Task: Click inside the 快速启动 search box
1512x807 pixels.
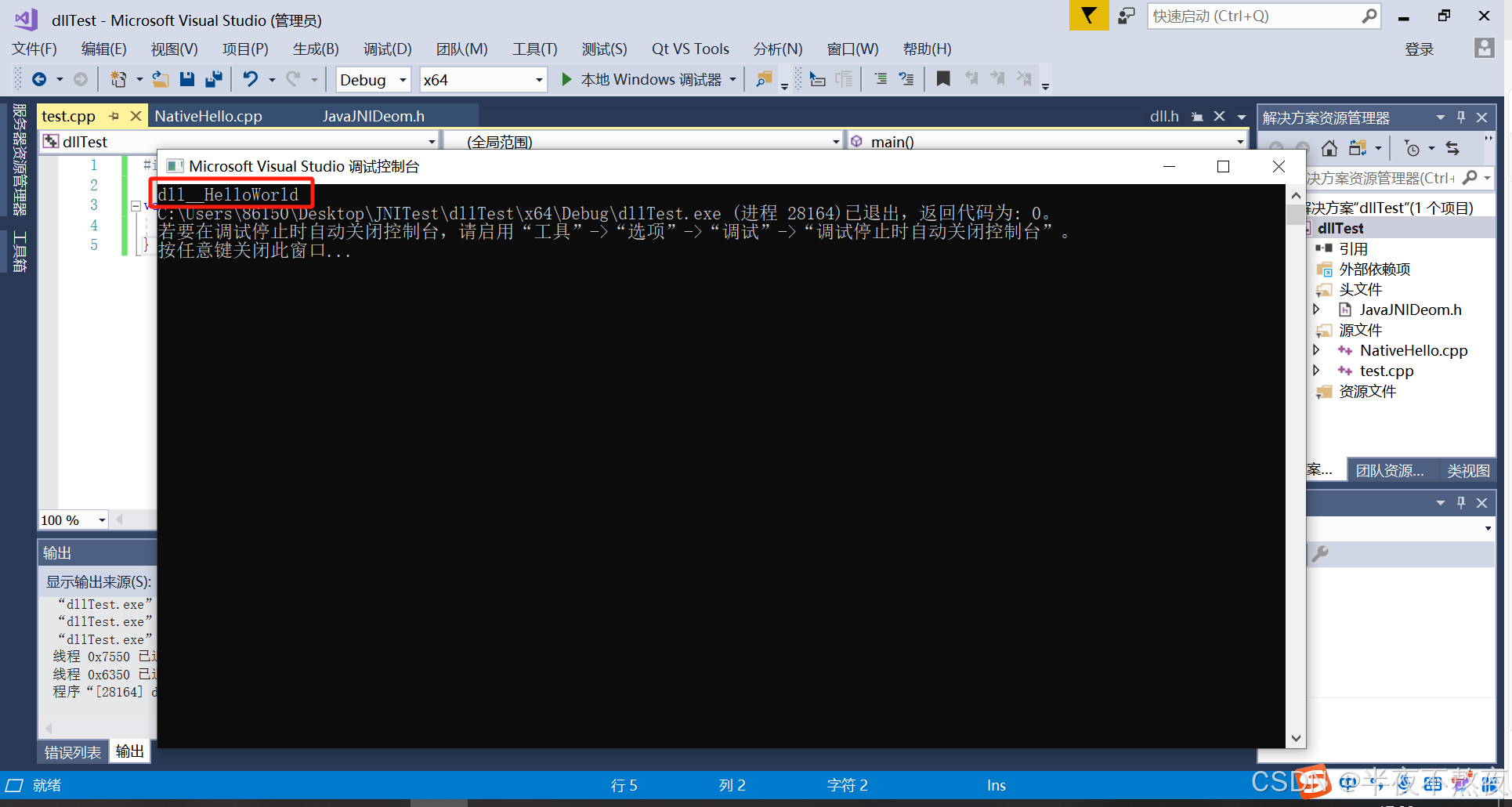Action: pos(1253,16)
